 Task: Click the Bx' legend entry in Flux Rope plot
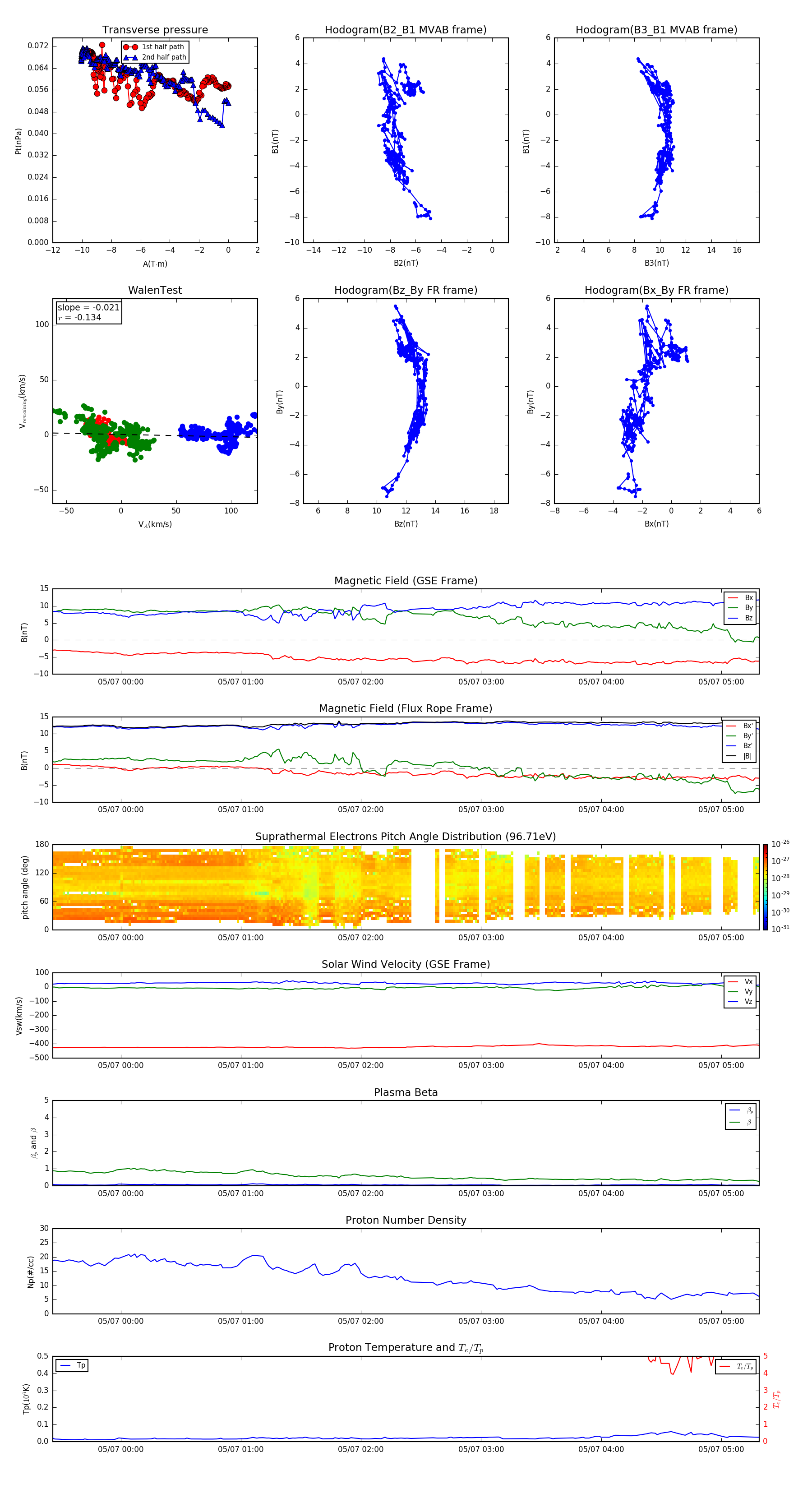coord(739,726)
